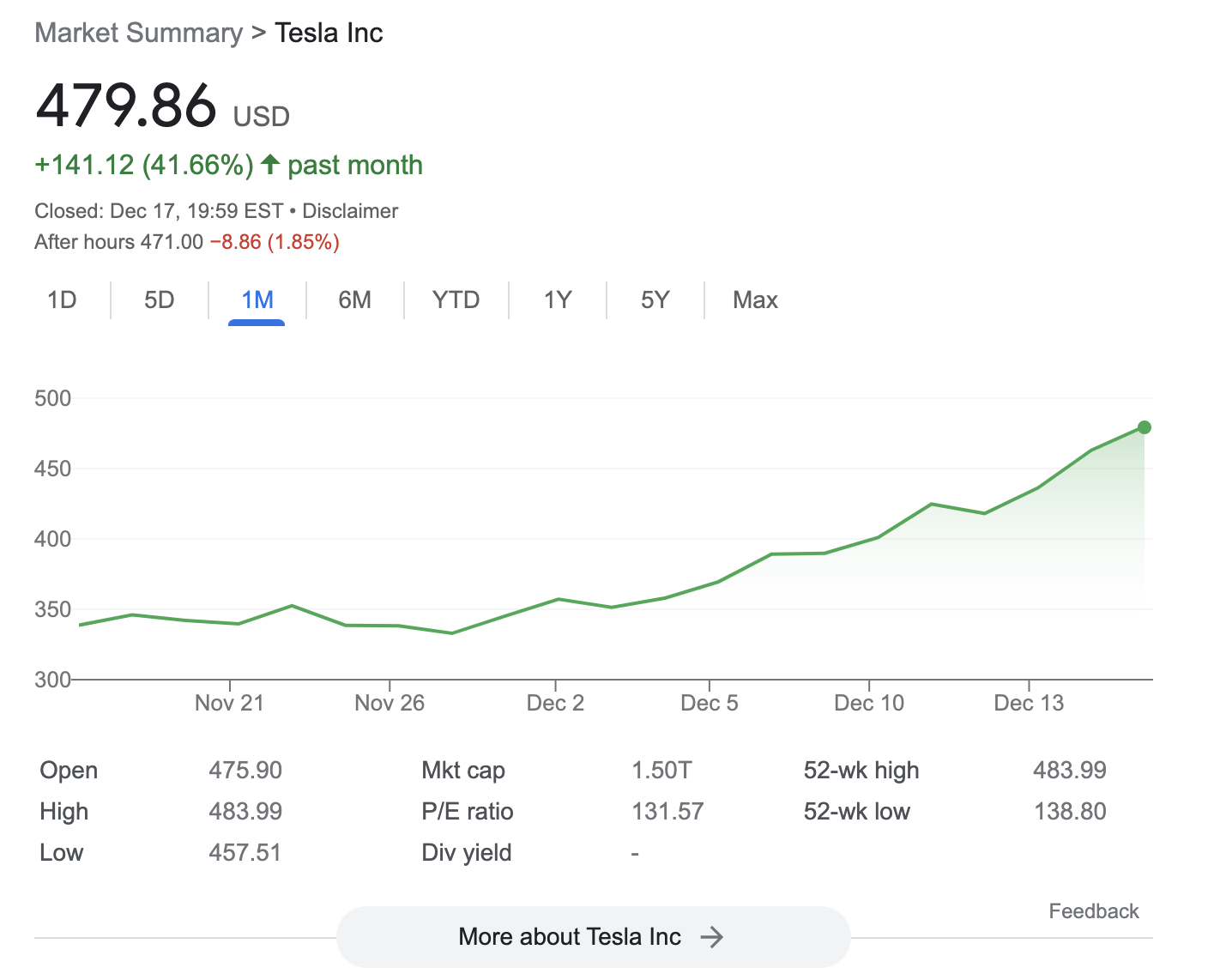Screen dimensions: 1220x980
Task: Click the Tesla Inc title text
Action: click(329, 33)
